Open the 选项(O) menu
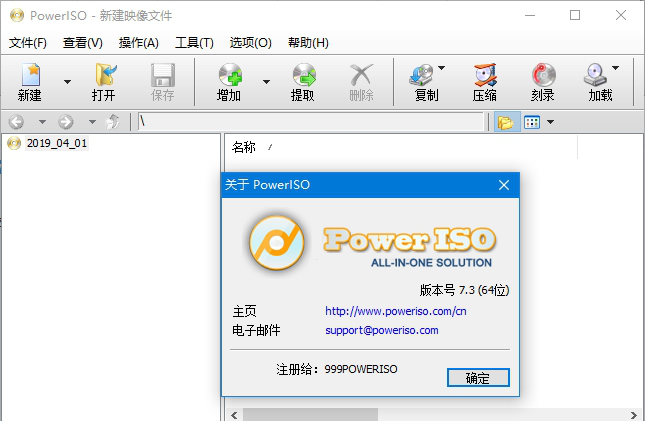The width and height of the screenshot is (645, 437). pos(251,43)
